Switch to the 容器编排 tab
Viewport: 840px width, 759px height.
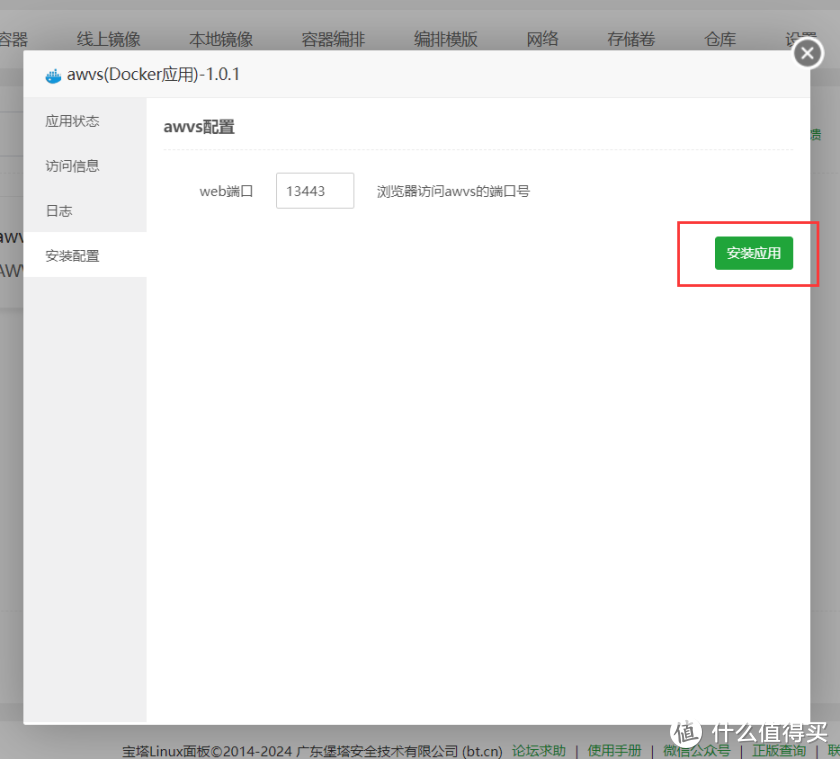coord(334,38)
